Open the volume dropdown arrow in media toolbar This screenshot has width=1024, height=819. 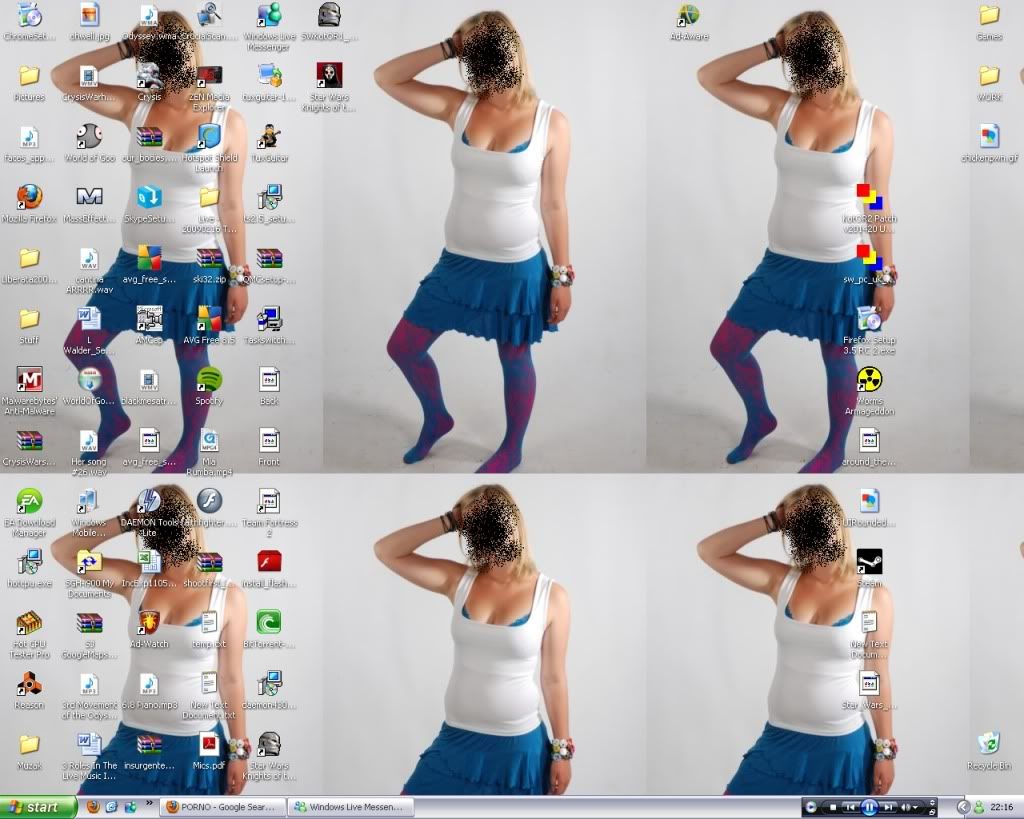click(917, 808)
